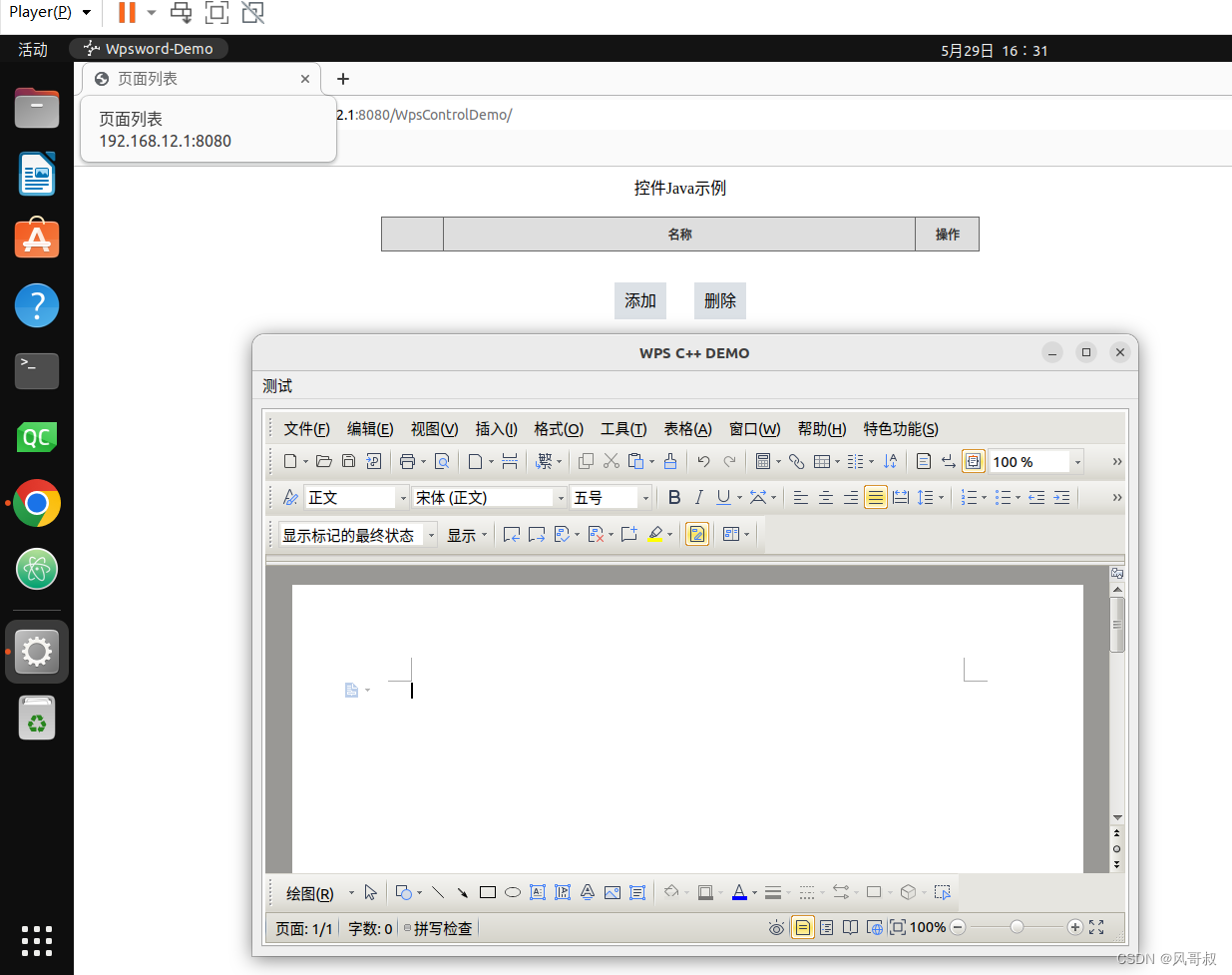Image resolution: width=1232 pixels, height=975 pixels.
Task: Toggle print layout view in status bar
Action: 802,927
